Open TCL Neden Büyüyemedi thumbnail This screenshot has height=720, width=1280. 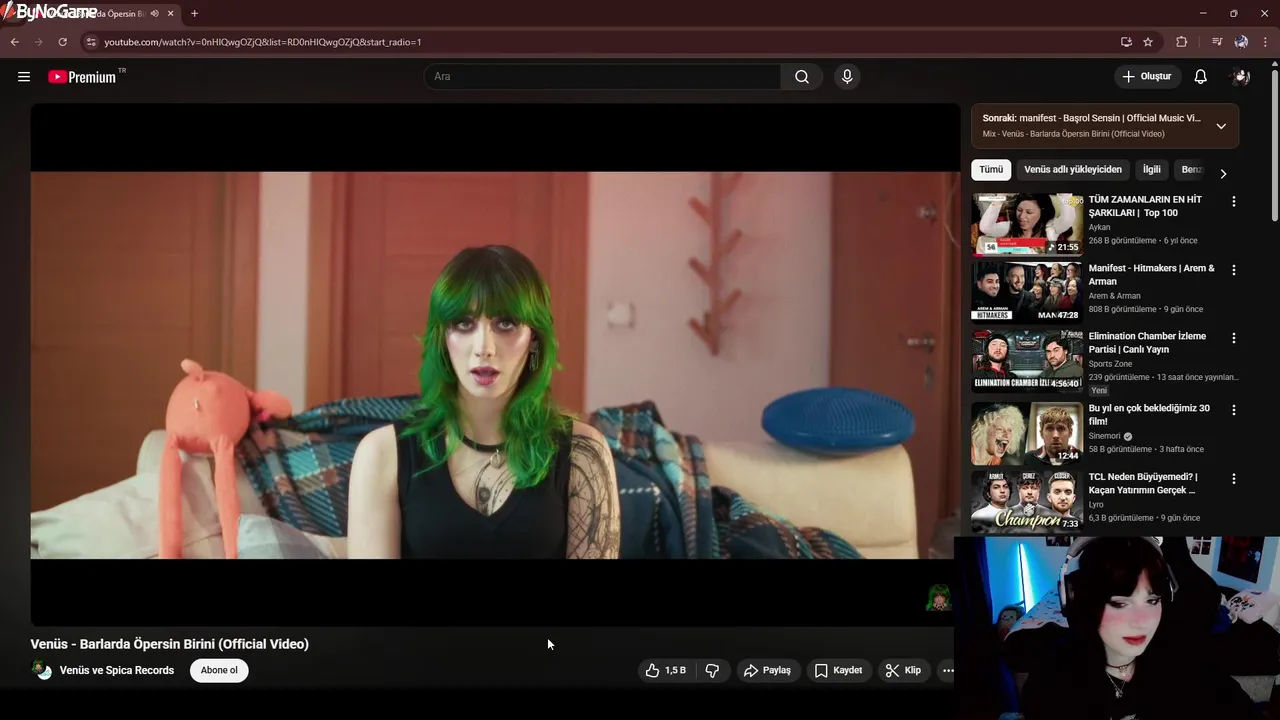[x=1027, y=502]
